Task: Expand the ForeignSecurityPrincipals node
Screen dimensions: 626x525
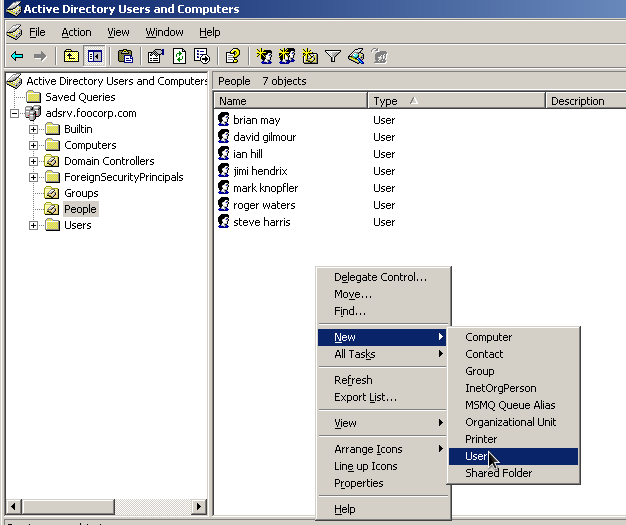Action: click(x=34, y=177)
